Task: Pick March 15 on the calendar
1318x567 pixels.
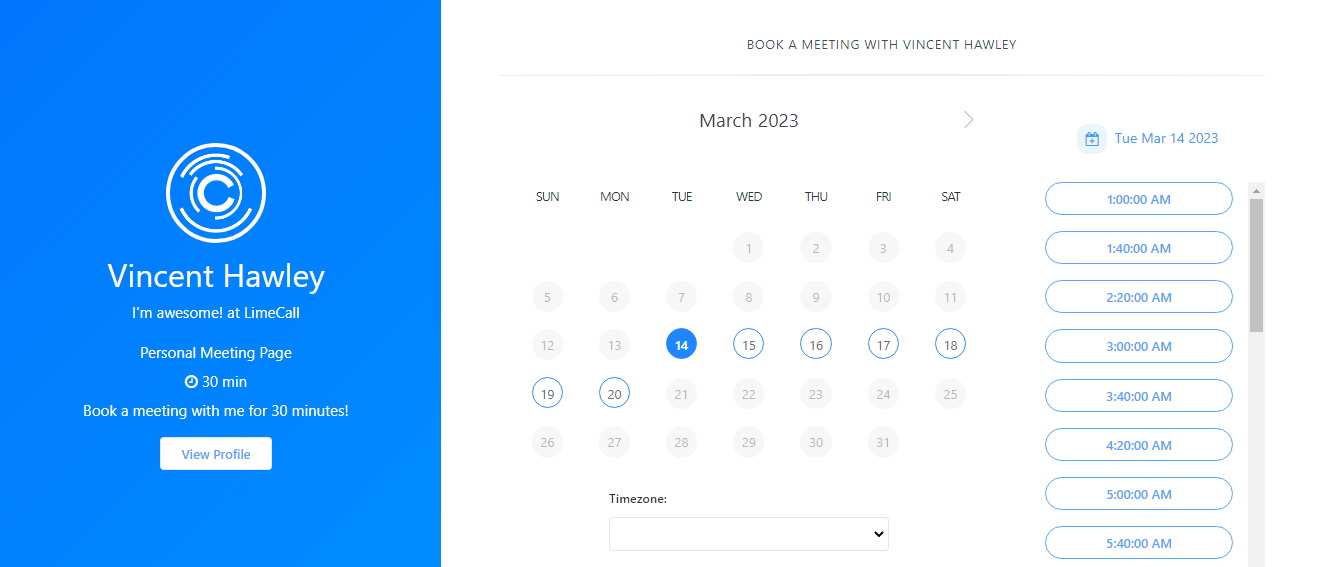Action: coord(748,345)
